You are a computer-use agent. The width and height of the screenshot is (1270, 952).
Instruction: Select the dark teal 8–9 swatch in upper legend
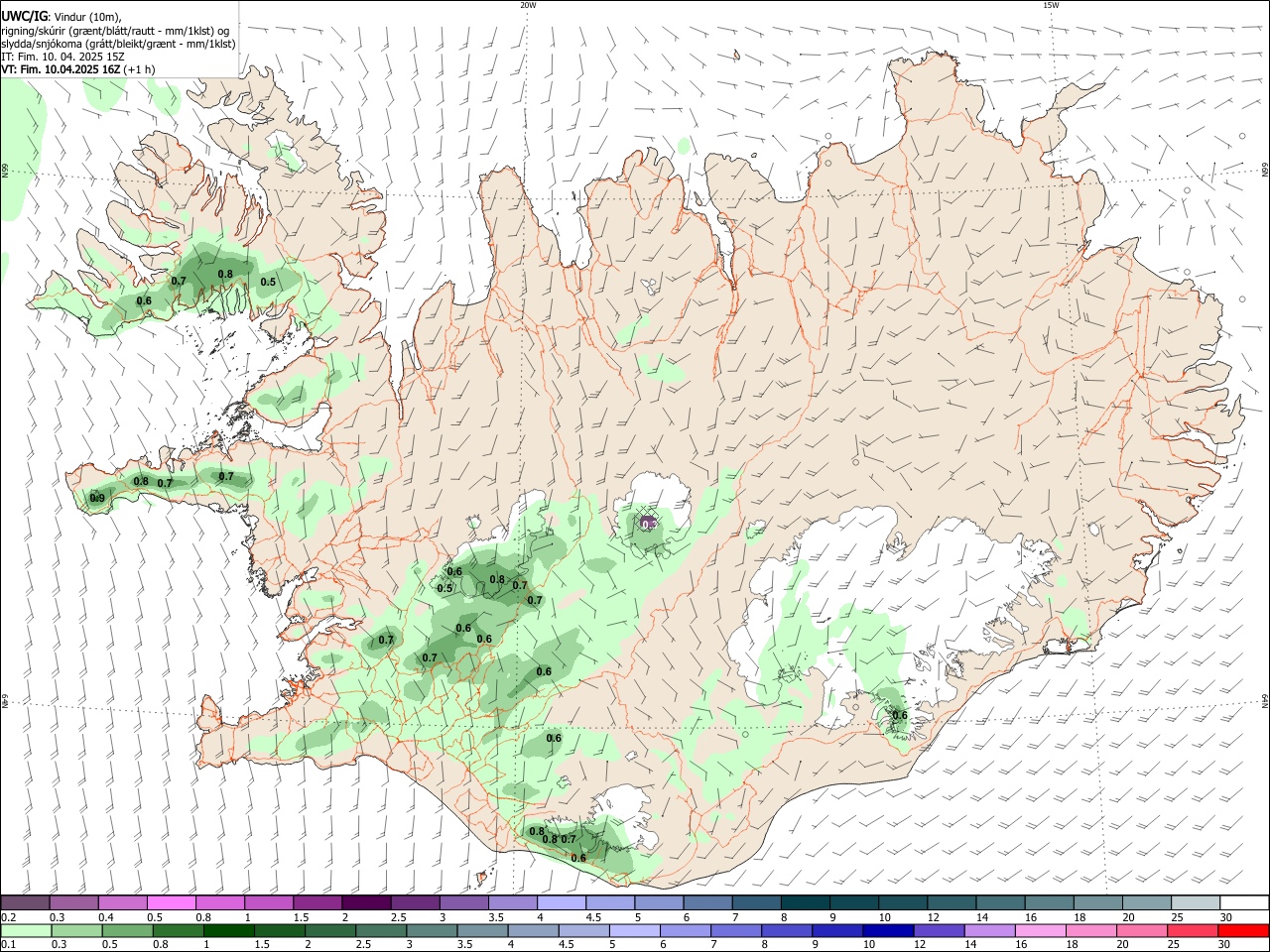[806, 902]
